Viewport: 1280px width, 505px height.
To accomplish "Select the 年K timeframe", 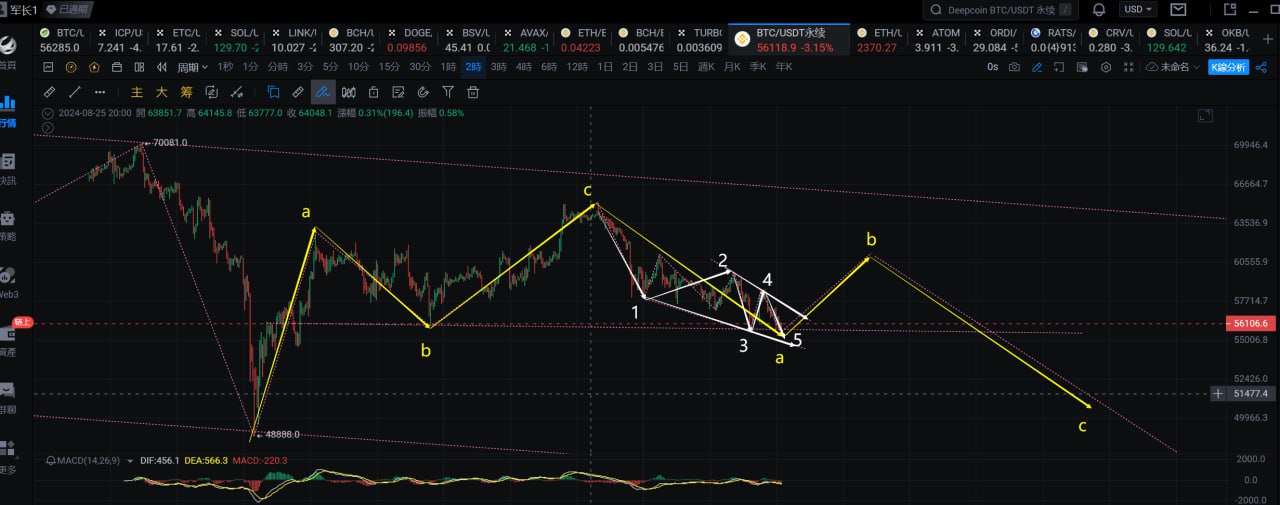I will [783, 67].
